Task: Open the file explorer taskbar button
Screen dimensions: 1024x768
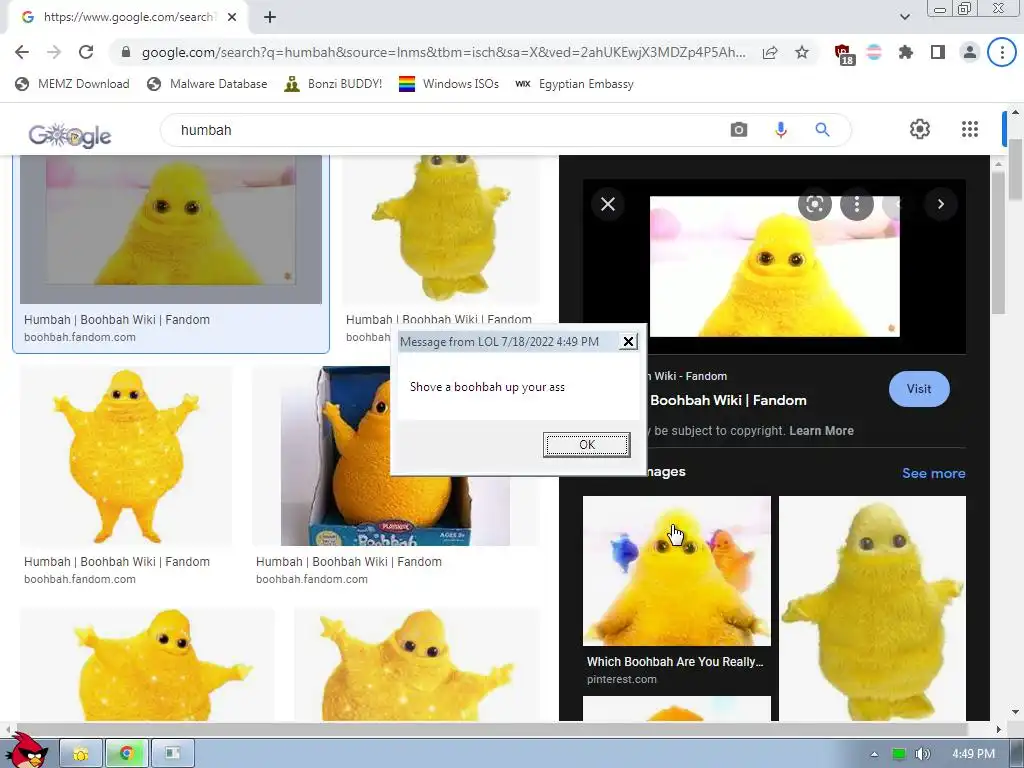Action: pyautogui.click(x=81, y=754)
